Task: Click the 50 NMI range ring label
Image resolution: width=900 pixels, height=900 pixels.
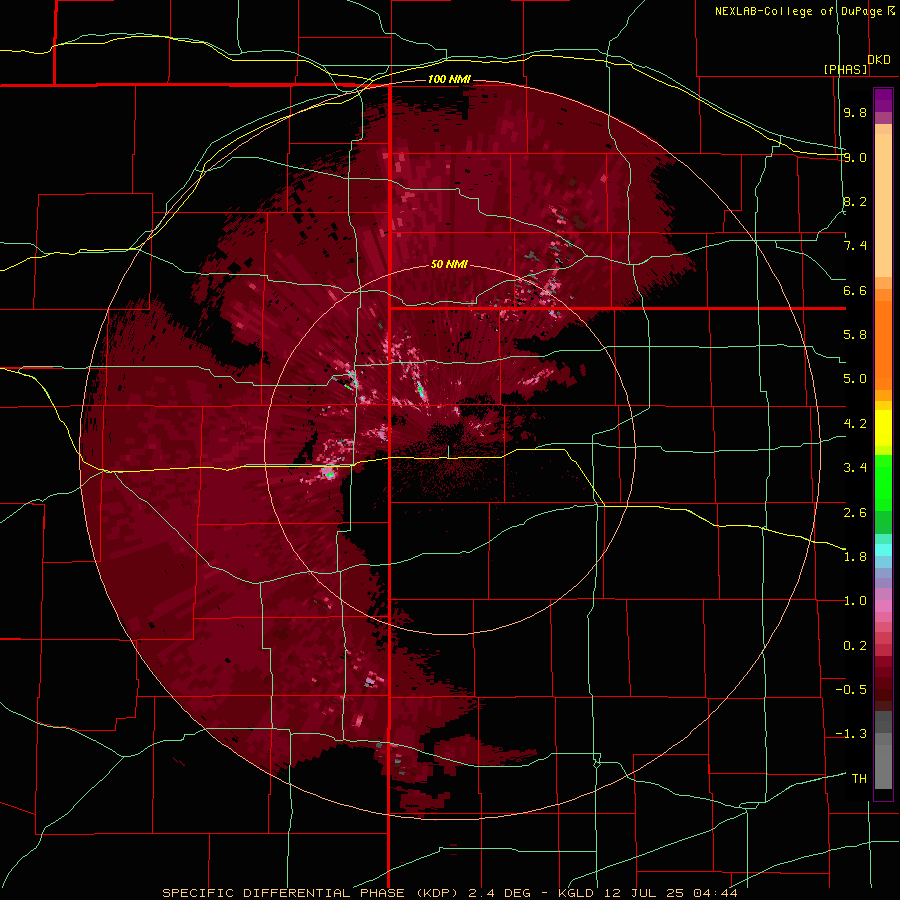Action: [449, 265]
